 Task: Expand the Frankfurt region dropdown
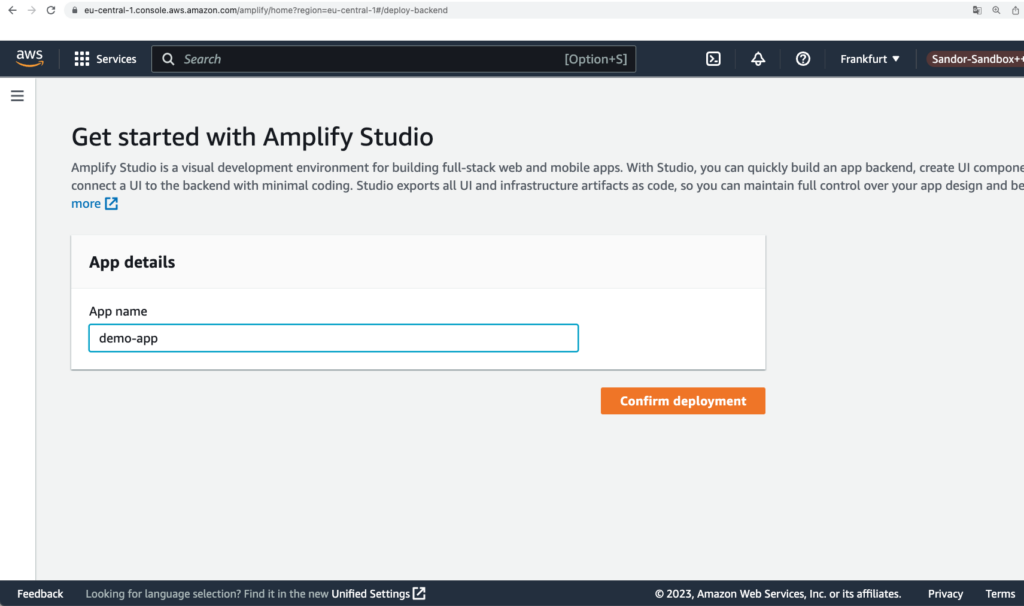[869, 59]
